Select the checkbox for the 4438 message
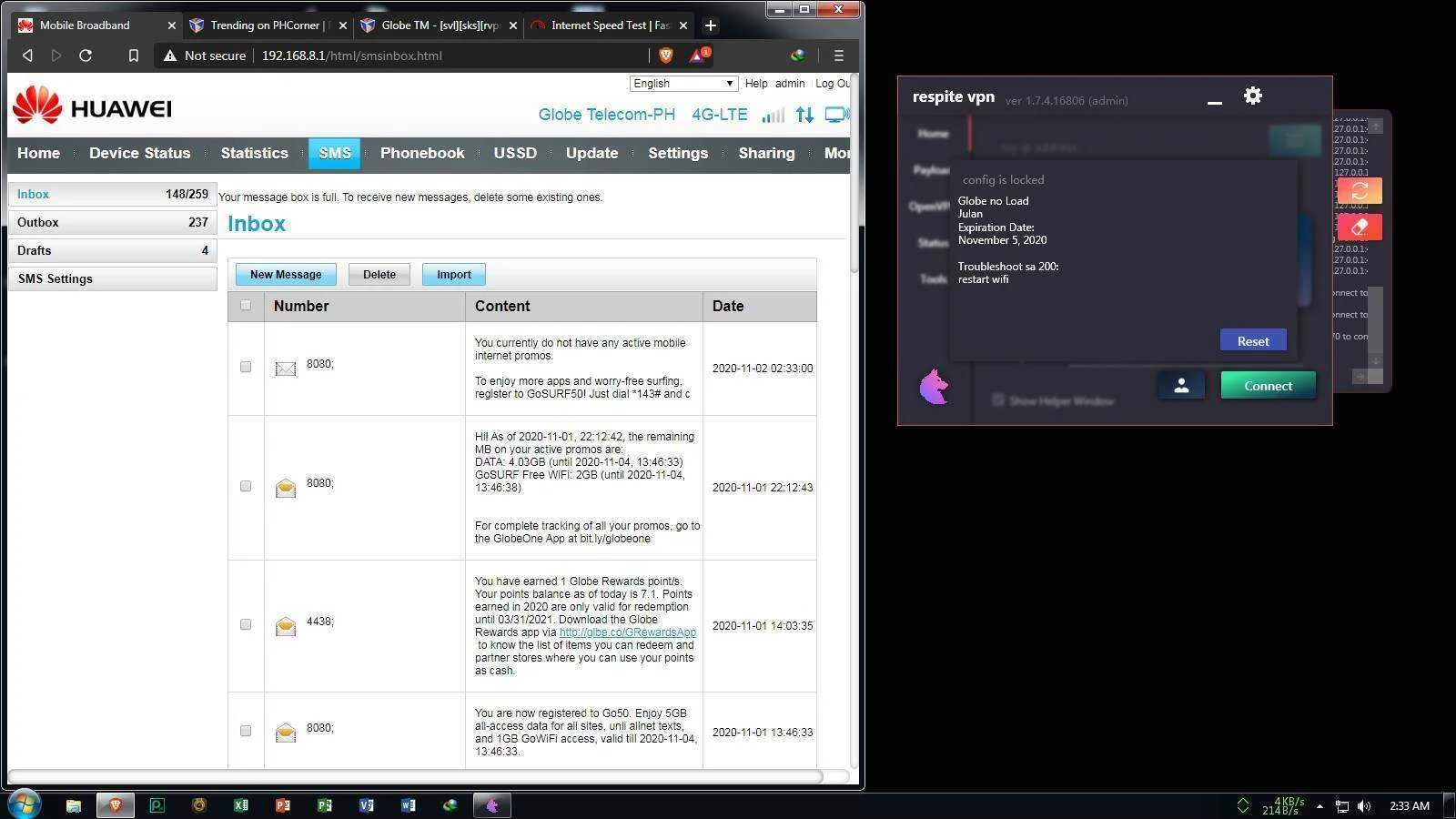The image size is (1456, 819). click(x=246, y=624)
